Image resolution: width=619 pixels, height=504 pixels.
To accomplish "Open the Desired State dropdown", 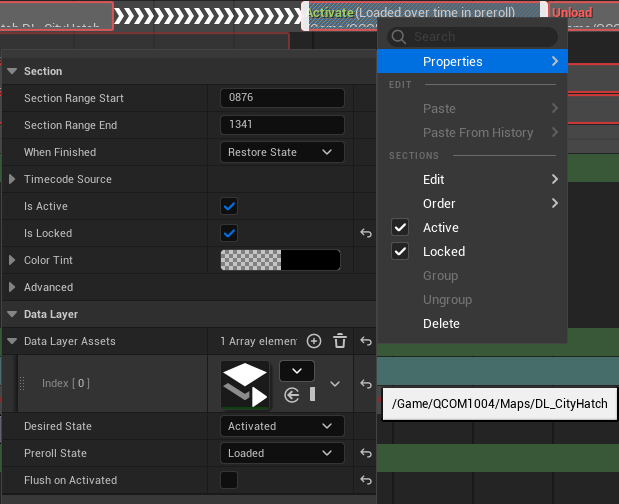I will [x=282, y=426].
